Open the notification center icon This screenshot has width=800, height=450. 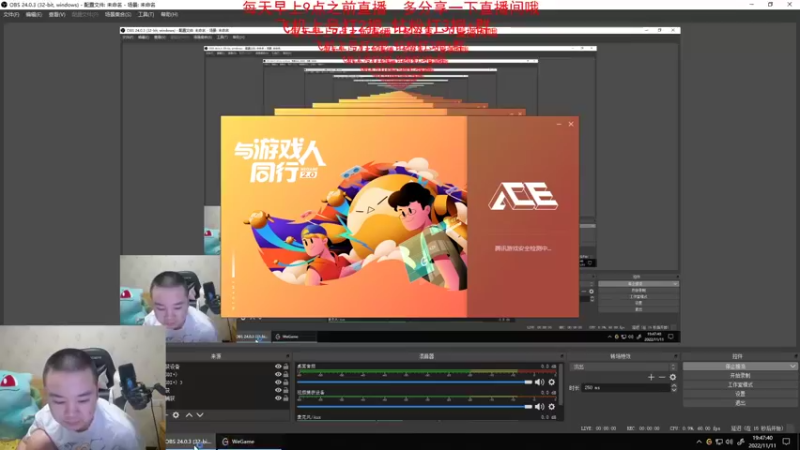[786, 442]
